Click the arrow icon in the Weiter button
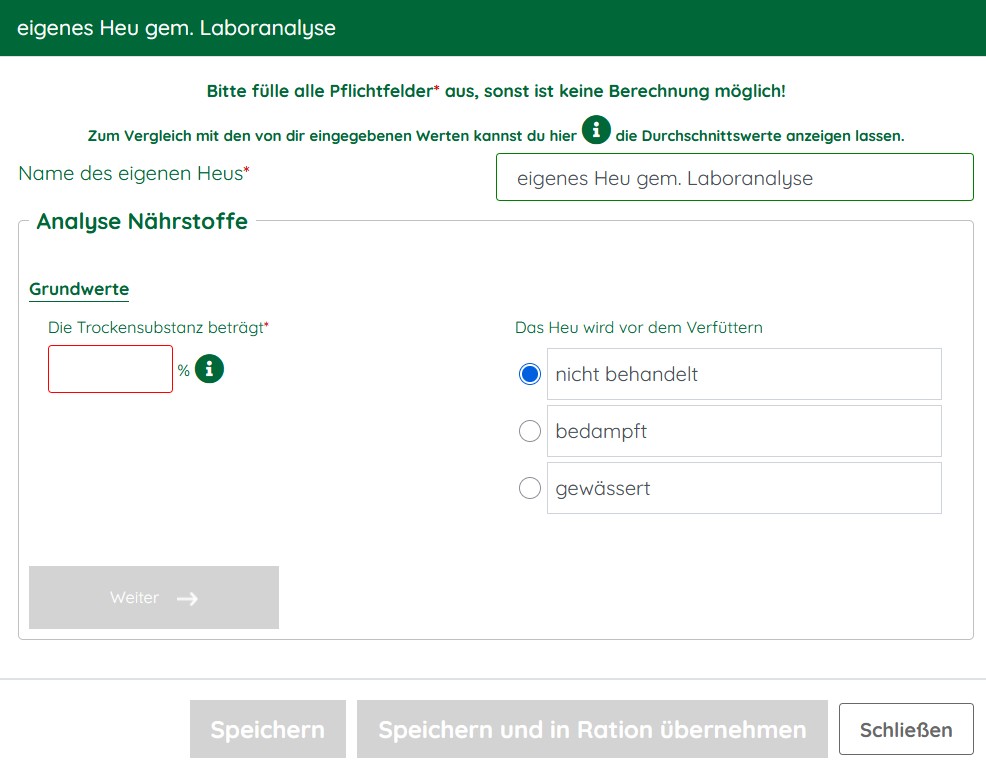Viewport: 986px width, 769px height. [187, 598]
